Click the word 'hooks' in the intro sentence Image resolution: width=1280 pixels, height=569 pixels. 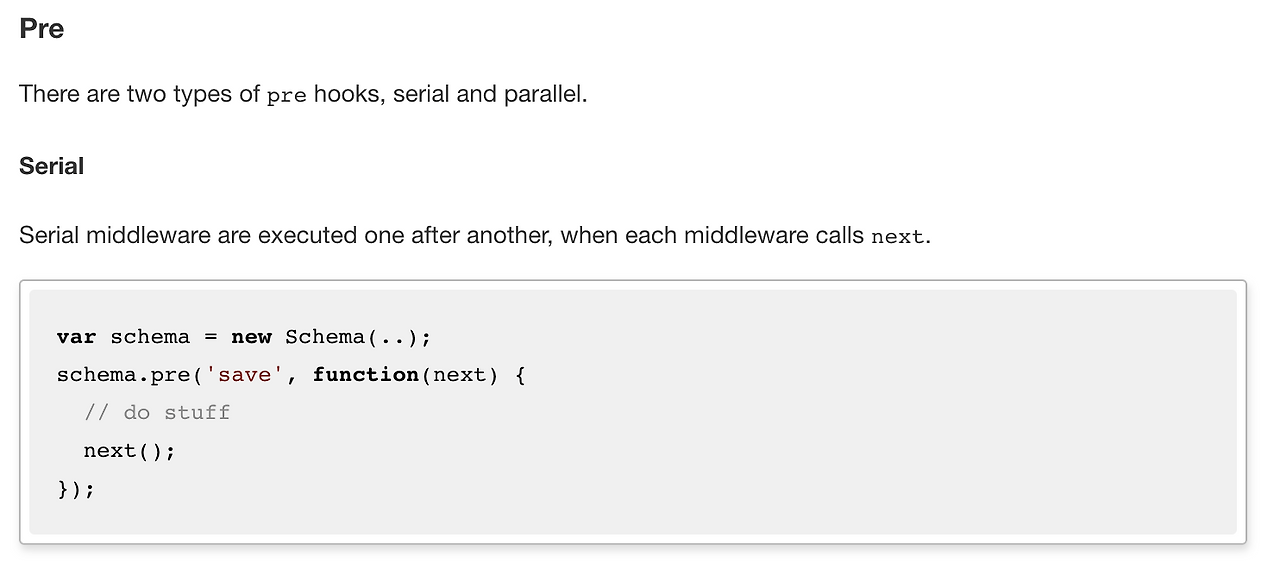(347, 95)
